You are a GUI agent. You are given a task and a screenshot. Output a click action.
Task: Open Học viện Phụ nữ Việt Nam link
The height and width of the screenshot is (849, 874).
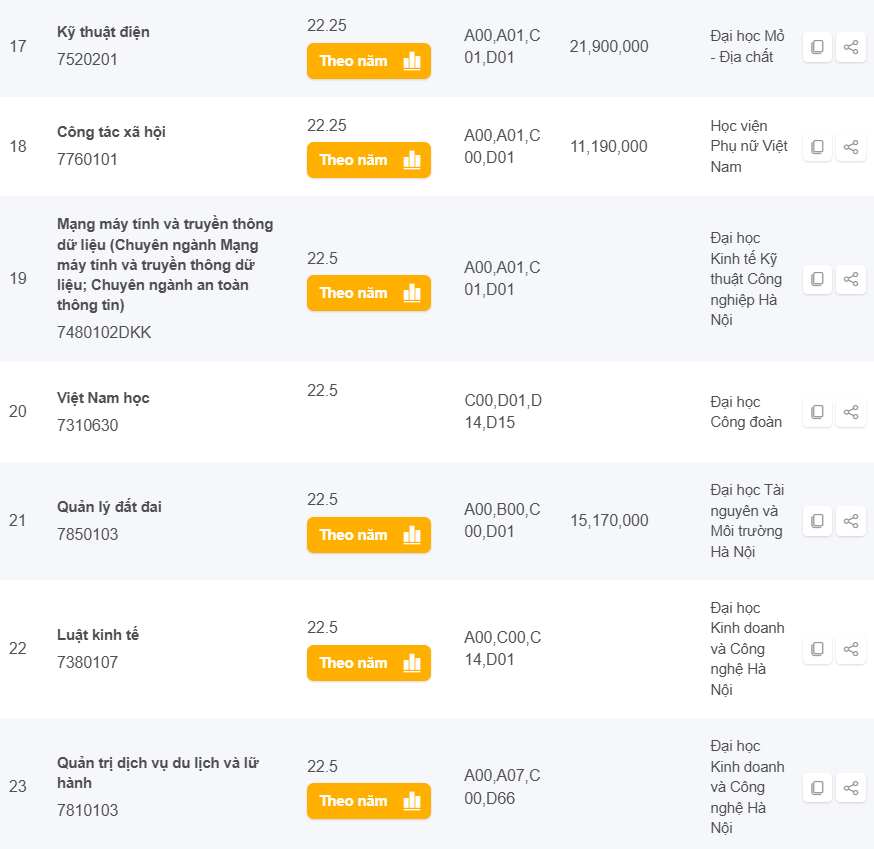[749, 146]
